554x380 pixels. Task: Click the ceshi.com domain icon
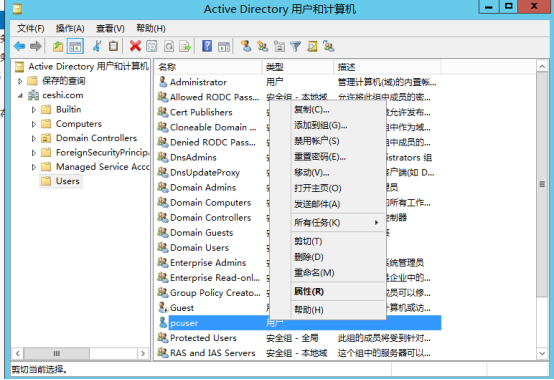33,95
